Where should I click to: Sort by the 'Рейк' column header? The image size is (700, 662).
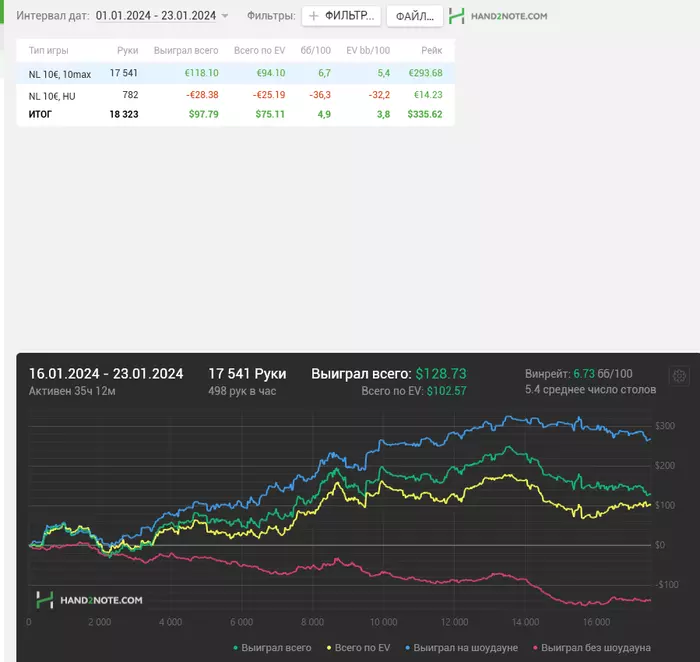(x=432, y=50)
